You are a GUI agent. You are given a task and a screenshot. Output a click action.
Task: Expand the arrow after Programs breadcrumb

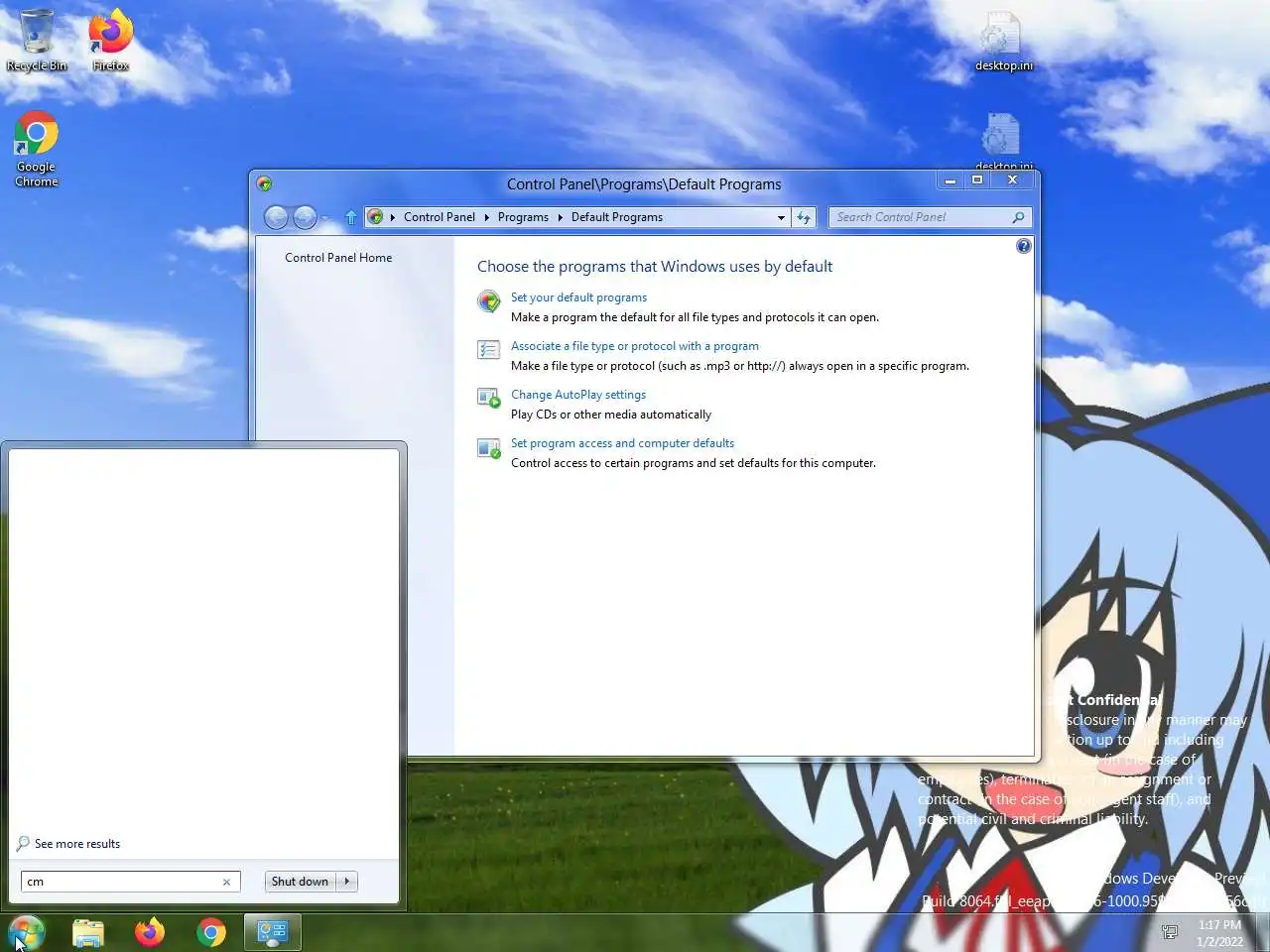point(560,217)
